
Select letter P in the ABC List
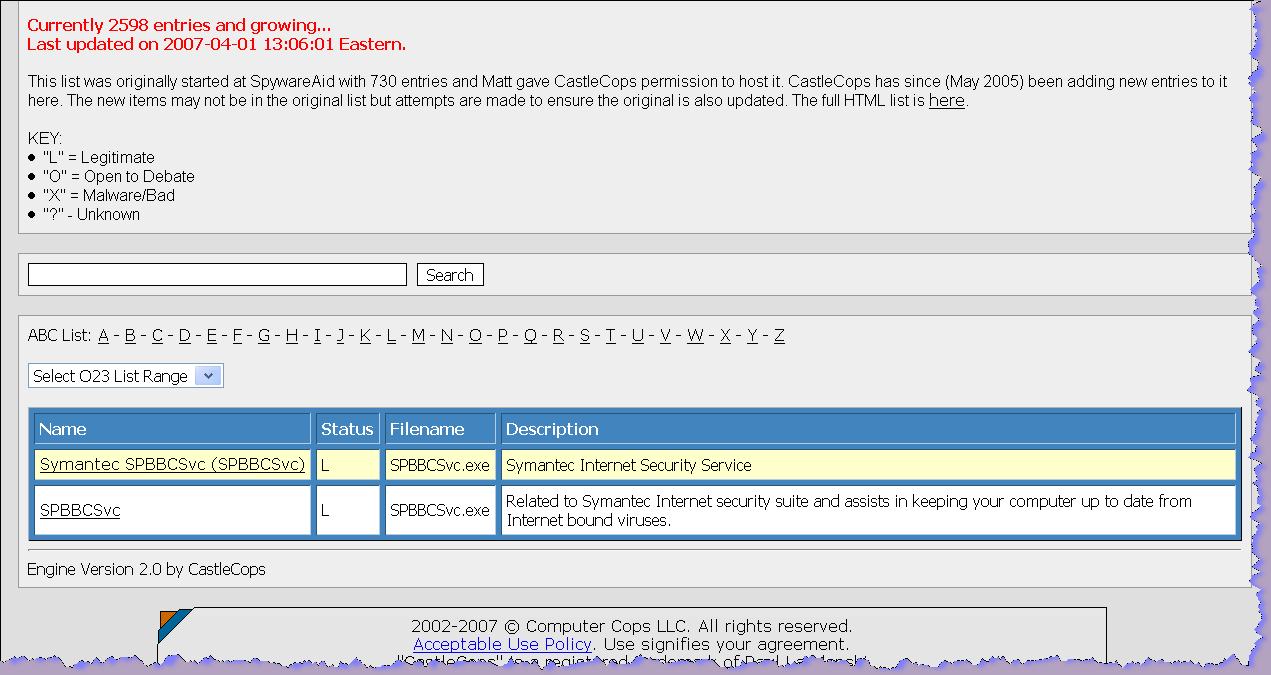click(x=502, y=336)
